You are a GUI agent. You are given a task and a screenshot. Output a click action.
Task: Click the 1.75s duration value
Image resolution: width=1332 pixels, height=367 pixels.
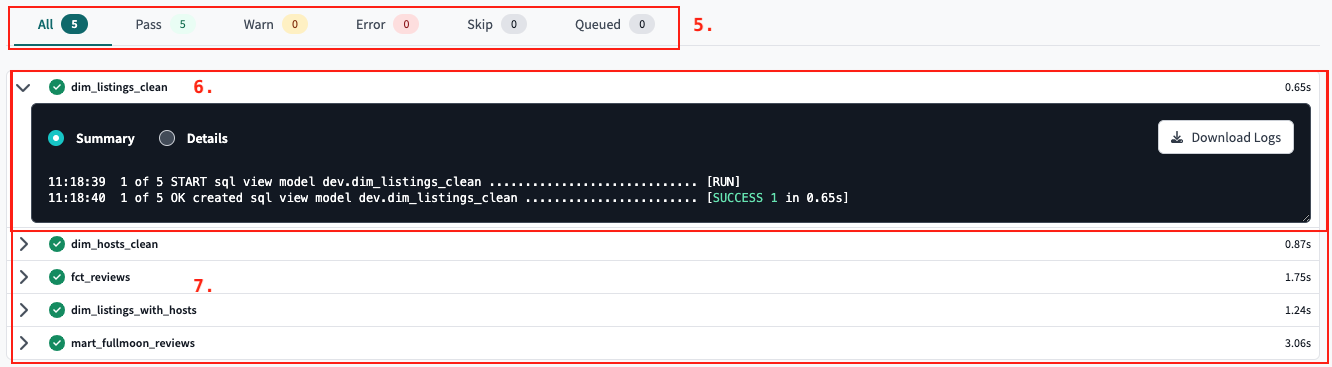(1297, 277)
